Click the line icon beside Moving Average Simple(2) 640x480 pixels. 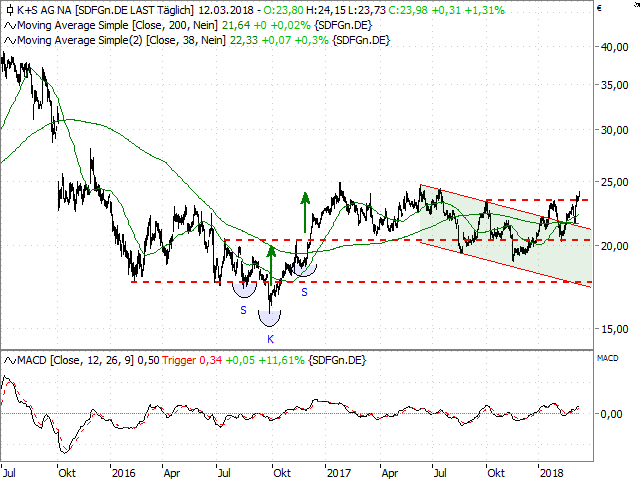click(10, 41)
